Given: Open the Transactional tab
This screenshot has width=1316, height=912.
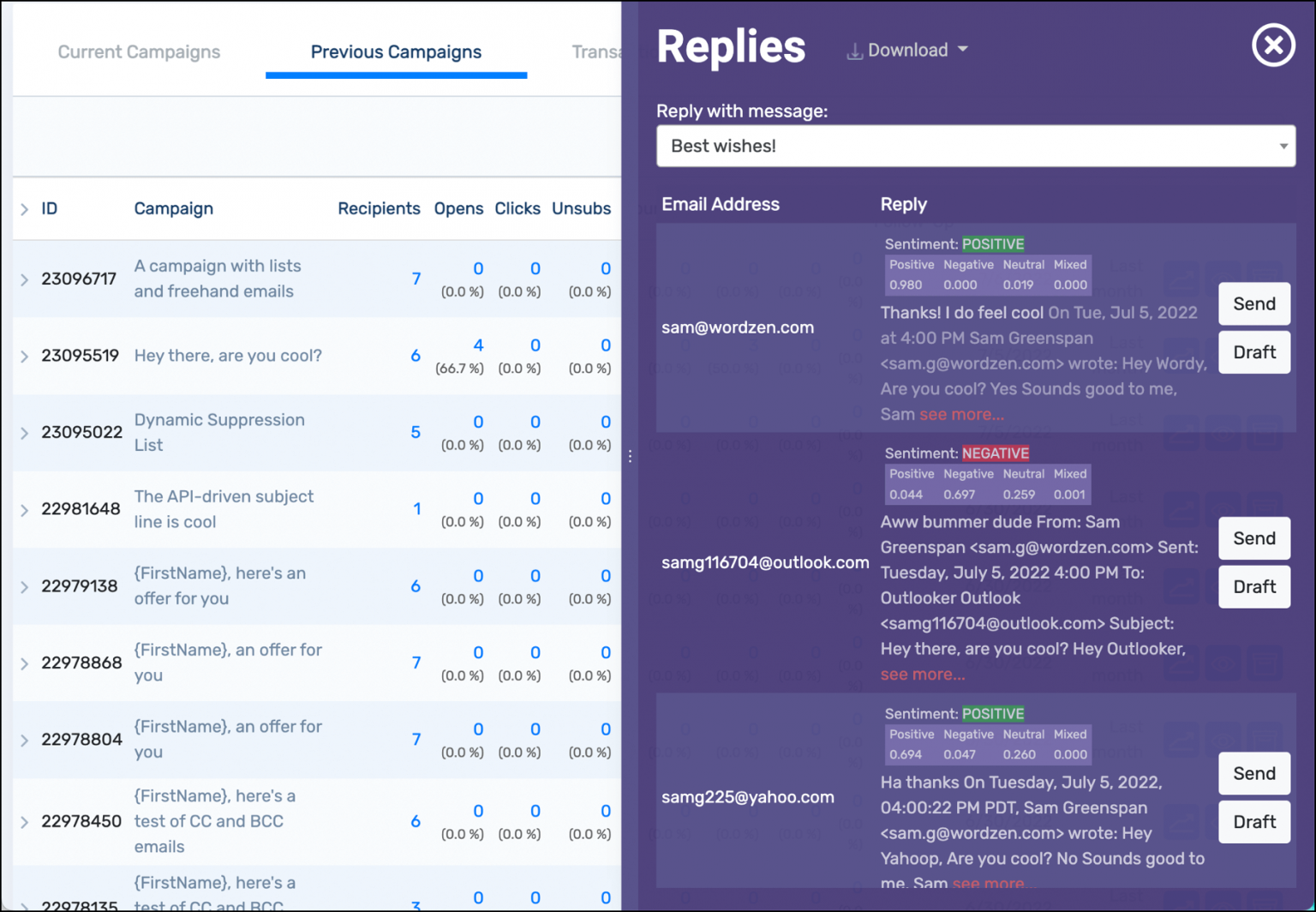Looking at the screenshot, I should (601, 51).
